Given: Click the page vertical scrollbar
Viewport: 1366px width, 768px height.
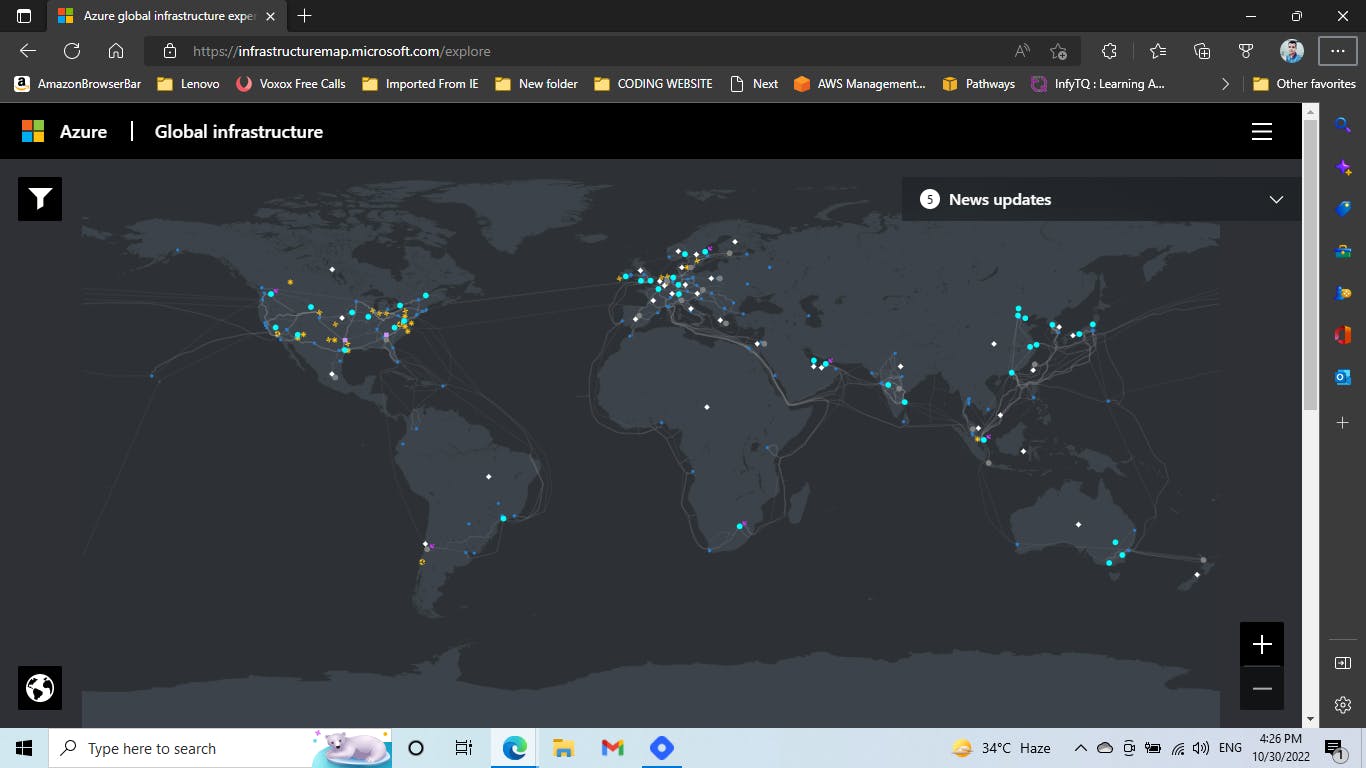Looking at the screenshot, I should 1310,264.
